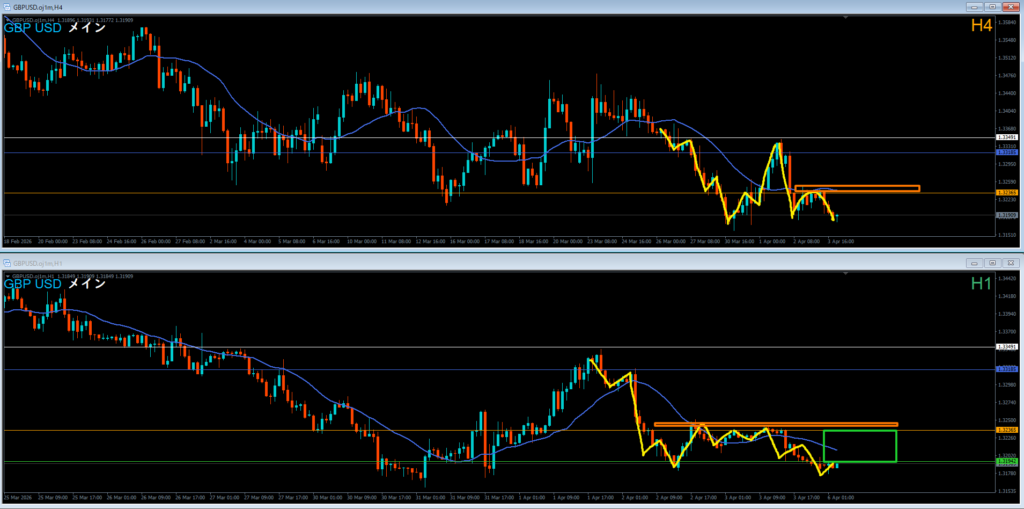Click the blue price level label on H1

click(x=1007, y=369)
